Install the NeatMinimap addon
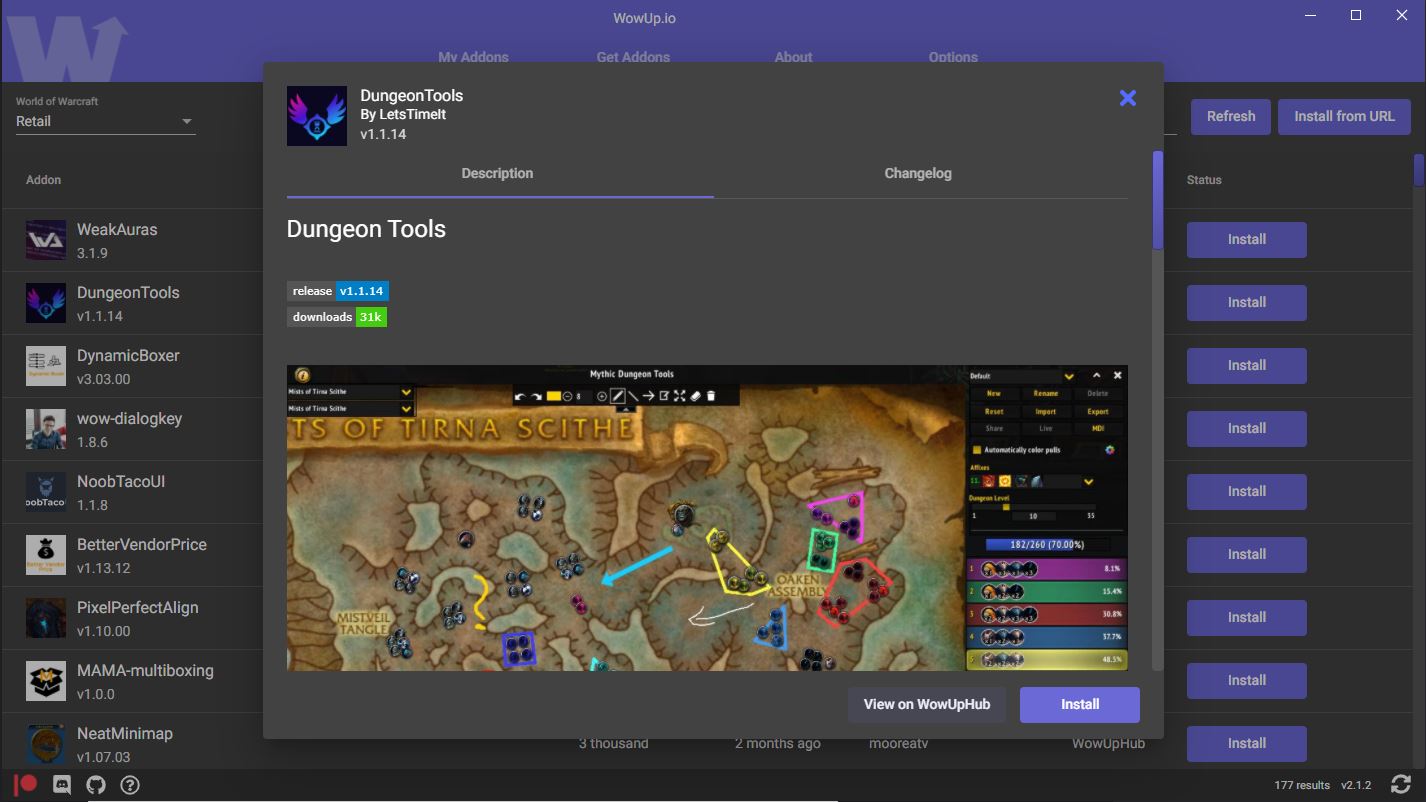Viewport: 1426px width, 802px height. tap(1247, 743)
